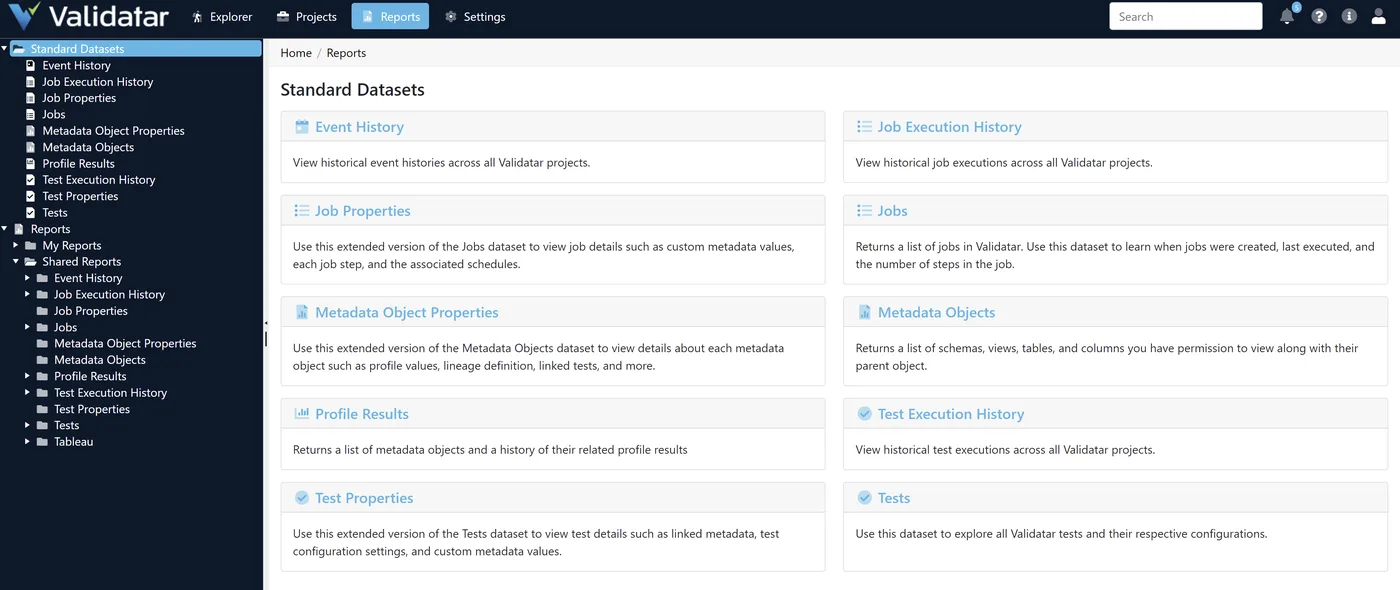This screenshot has height=590, width=1400.
Task: Click the sidebar Tests dataset check icon
Action: point(30,212)
